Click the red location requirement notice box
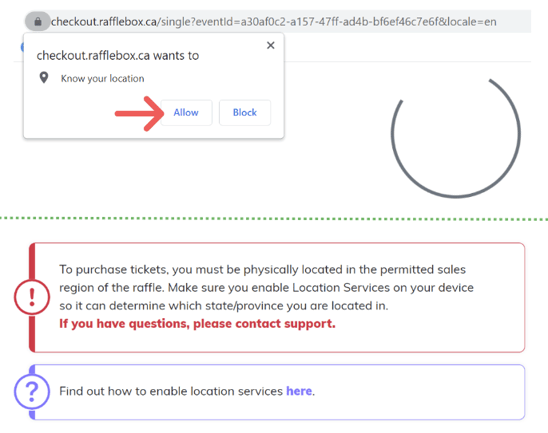 pos(277,297)
